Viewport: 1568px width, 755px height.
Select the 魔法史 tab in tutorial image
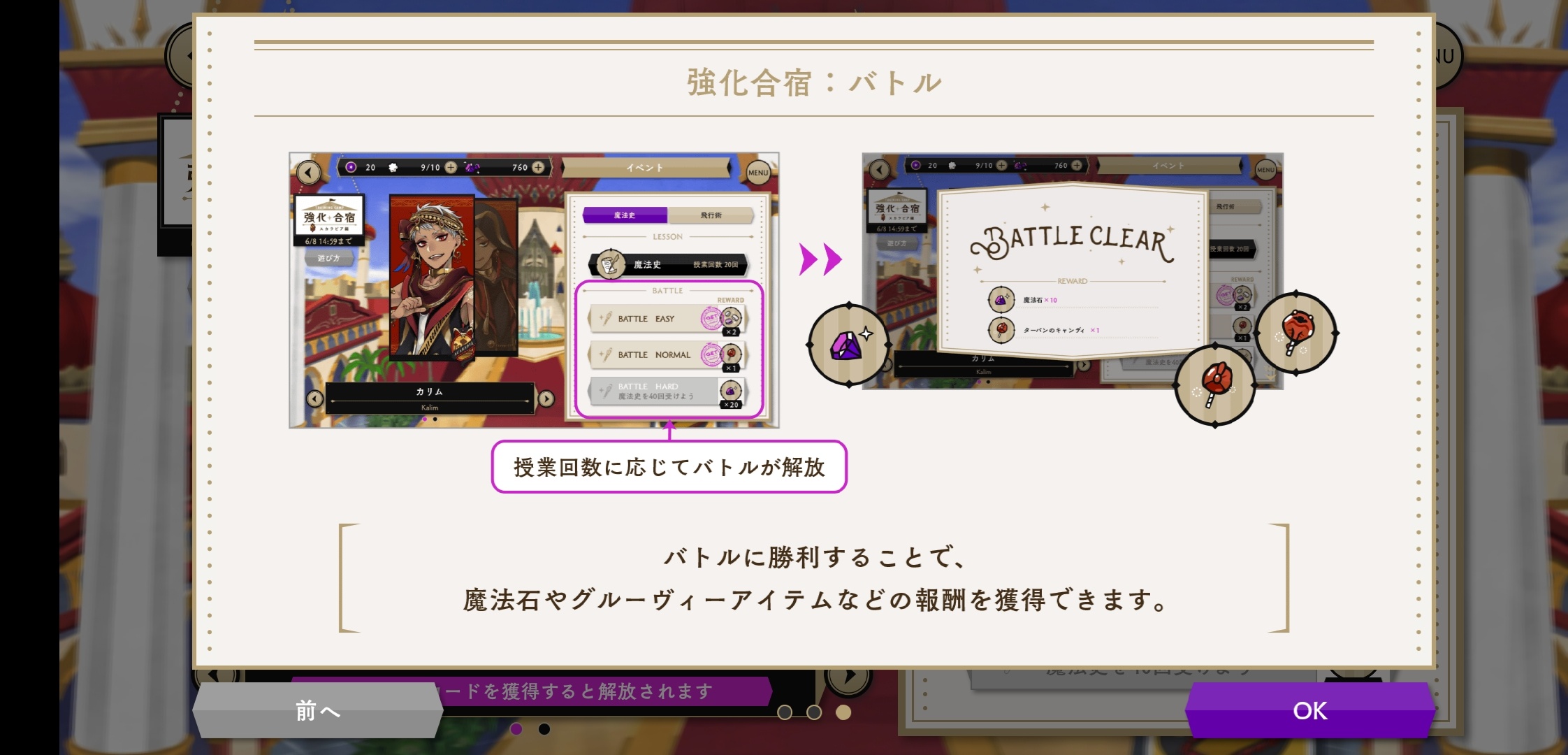coord(625,215)
